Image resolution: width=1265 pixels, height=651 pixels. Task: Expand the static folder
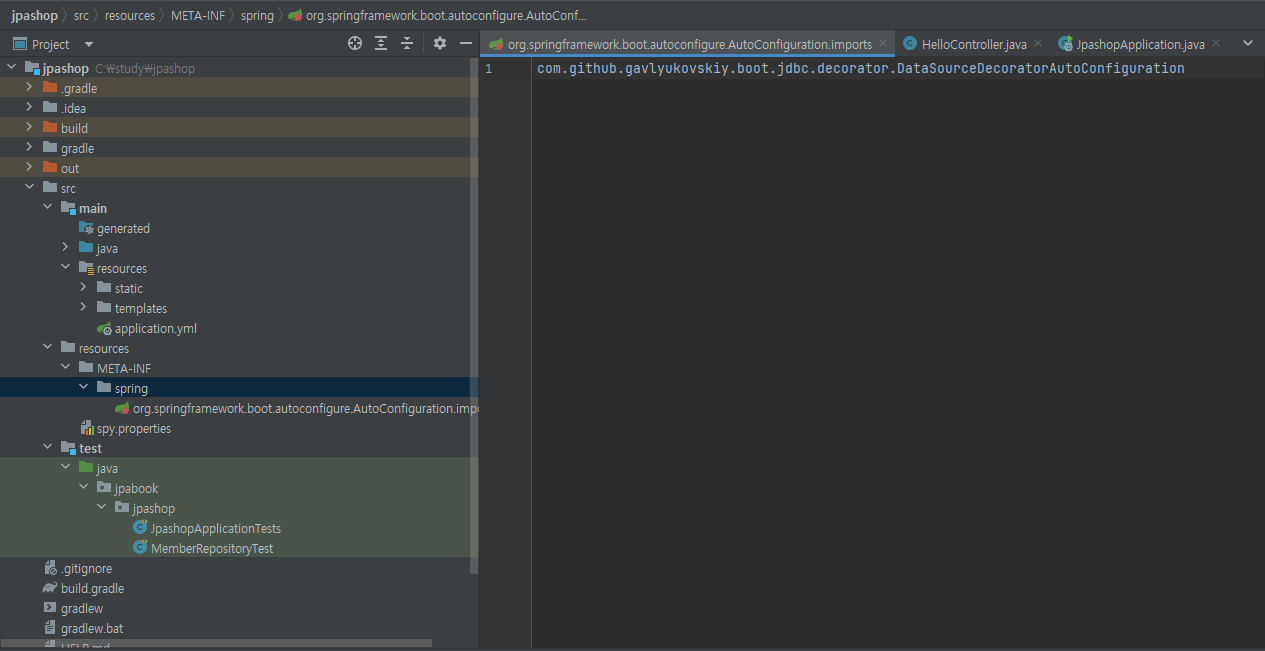(x=84, y=288)
